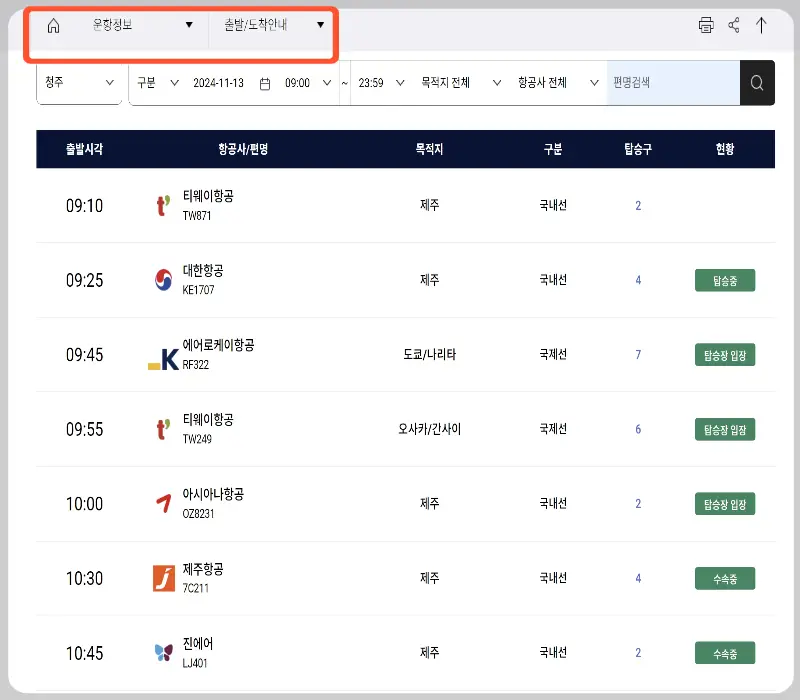Click the 탑승중 status button for KE1707
Screen dimensions: 800x700
pyautogui.click(x=724, y=280)
